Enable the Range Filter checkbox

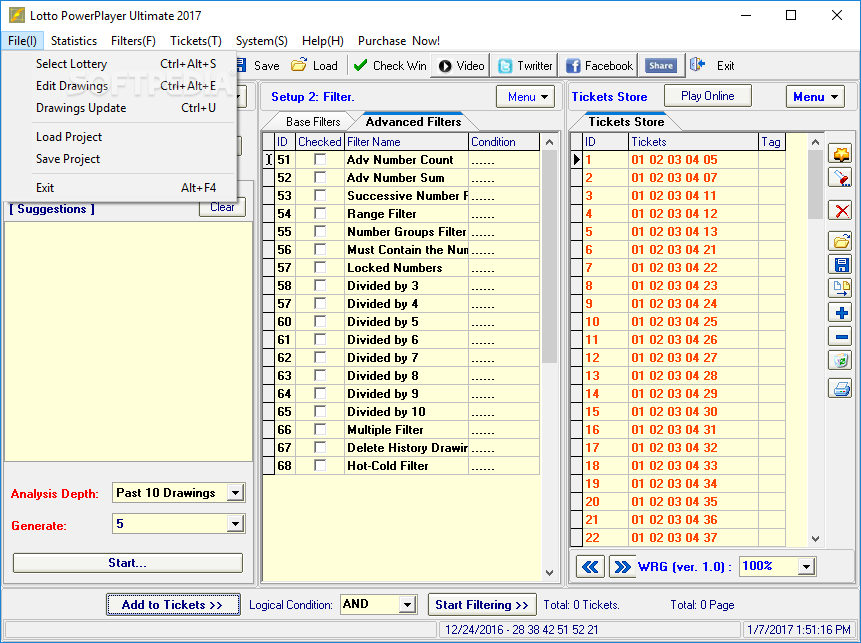(x=320, y=213)
